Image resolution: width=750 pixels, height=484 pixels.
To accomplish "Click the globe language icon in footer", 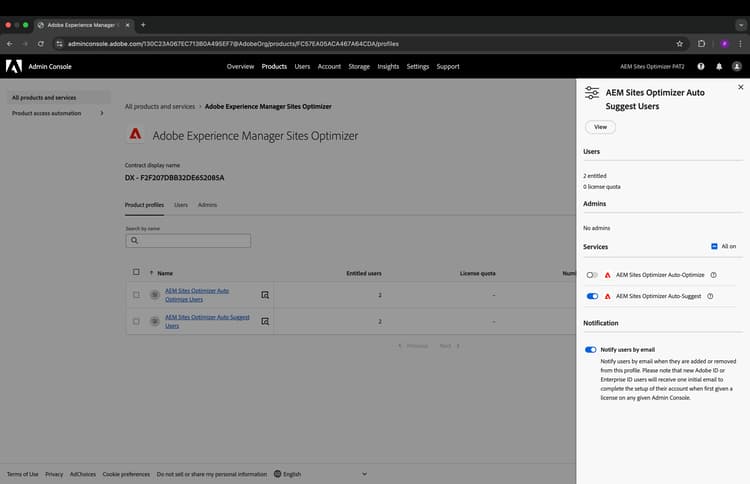I will (277, 474).
